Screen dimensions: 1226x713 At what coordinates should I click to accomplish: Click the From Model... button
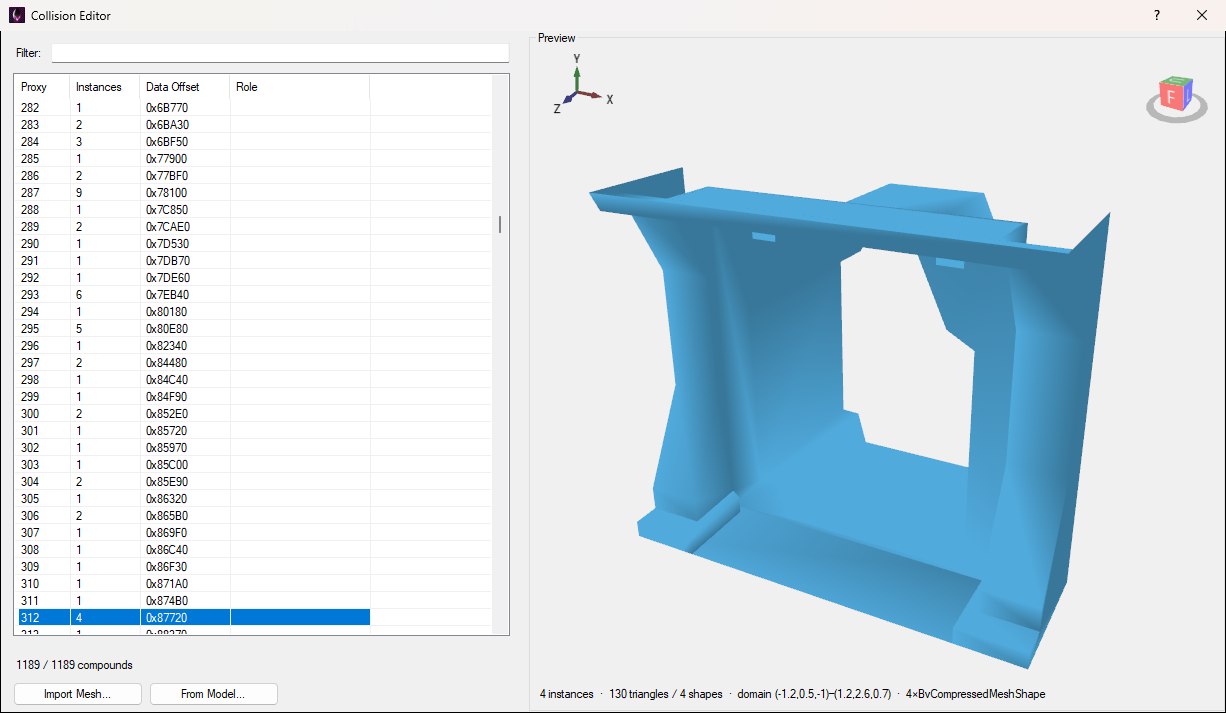213,694
